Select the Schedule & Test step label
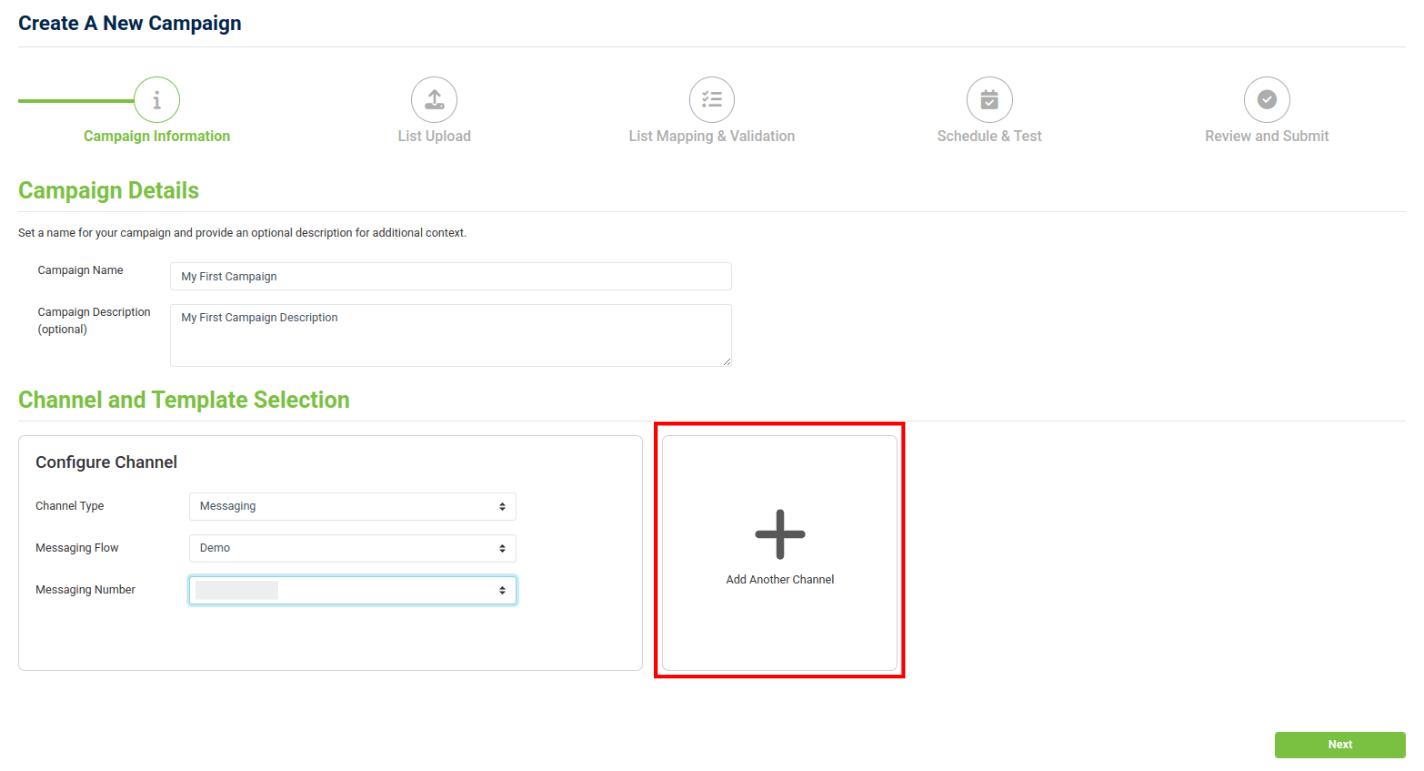 coord(989,136)
